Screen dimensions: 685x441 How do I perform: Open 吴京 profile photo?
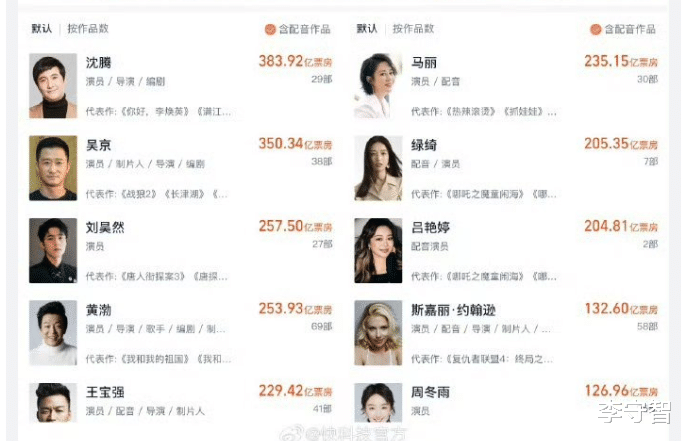click(x=53, y=168)
